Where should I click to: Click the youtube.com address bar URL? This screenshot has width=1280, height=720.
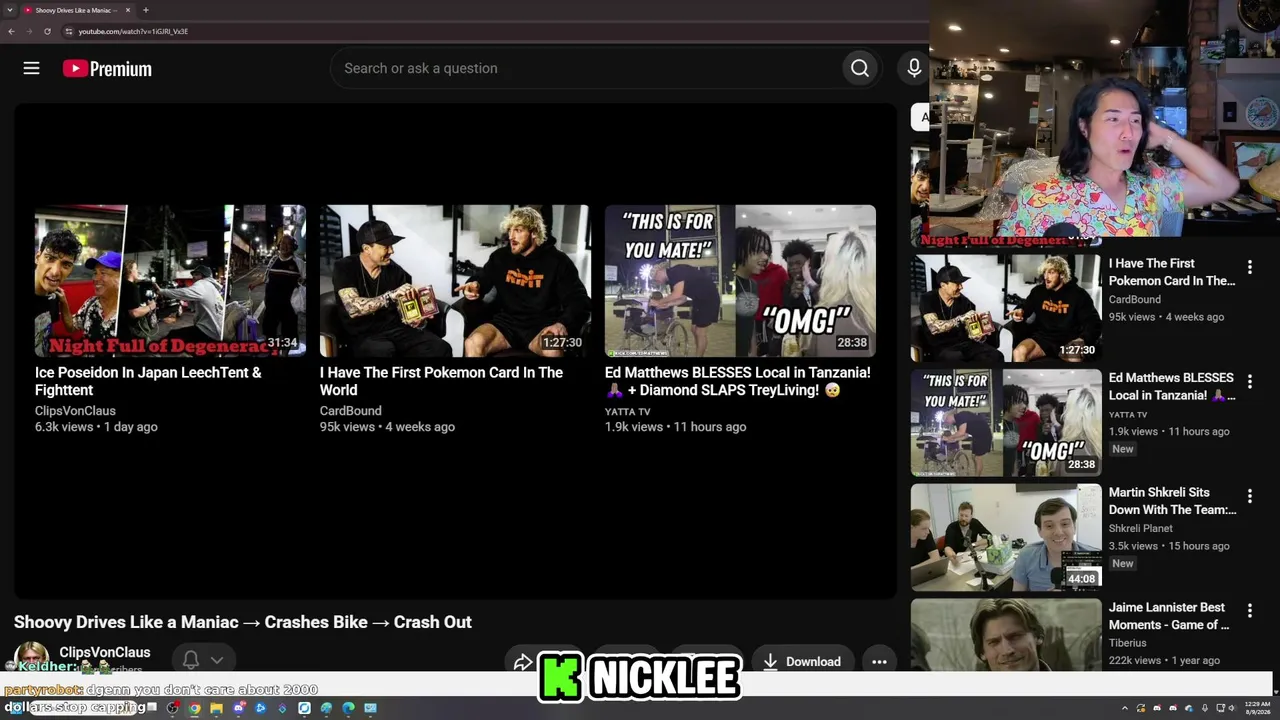133,31
